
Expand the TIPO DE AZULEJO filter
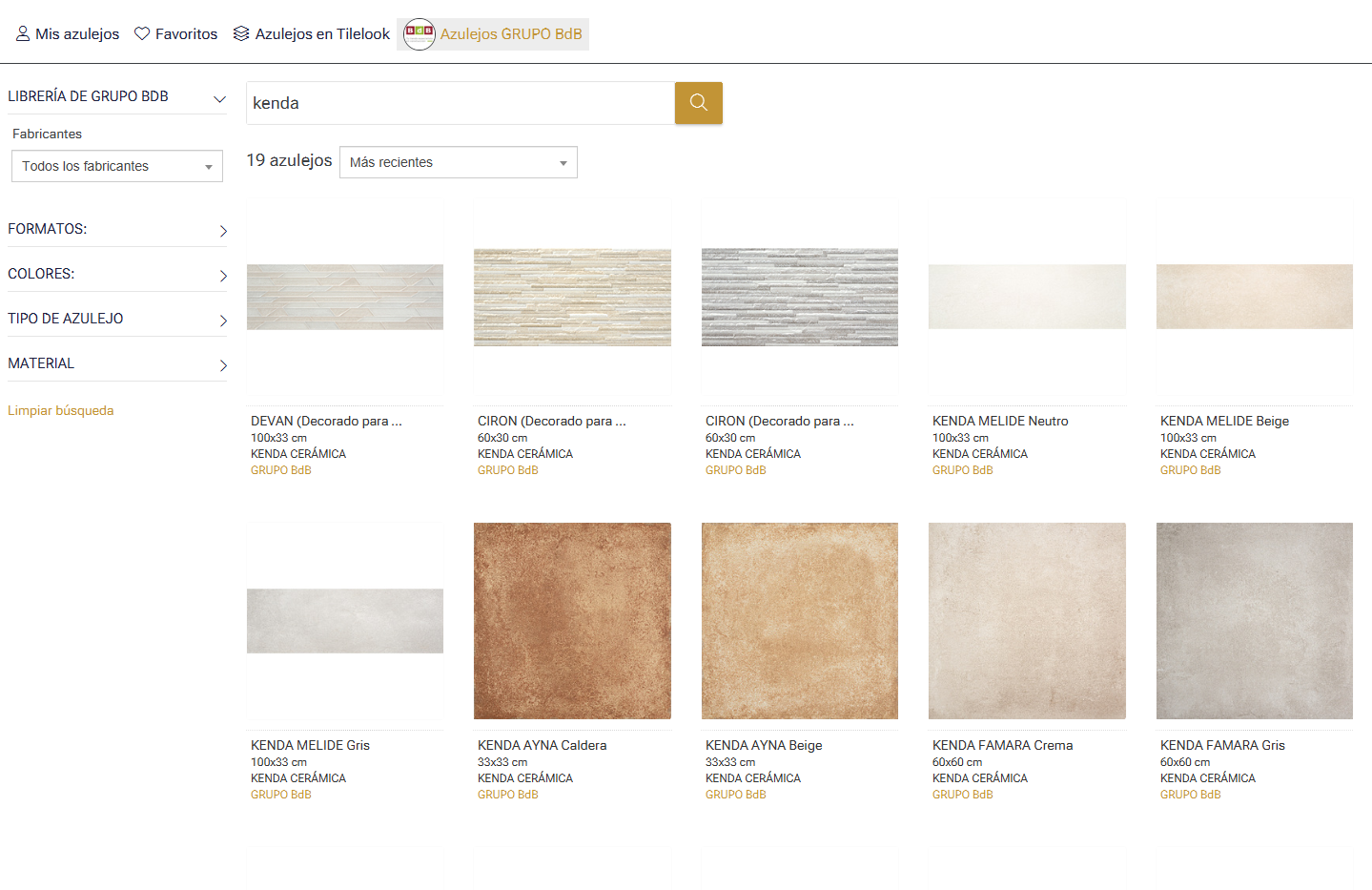pyautogui.click(x=117, y=320)
